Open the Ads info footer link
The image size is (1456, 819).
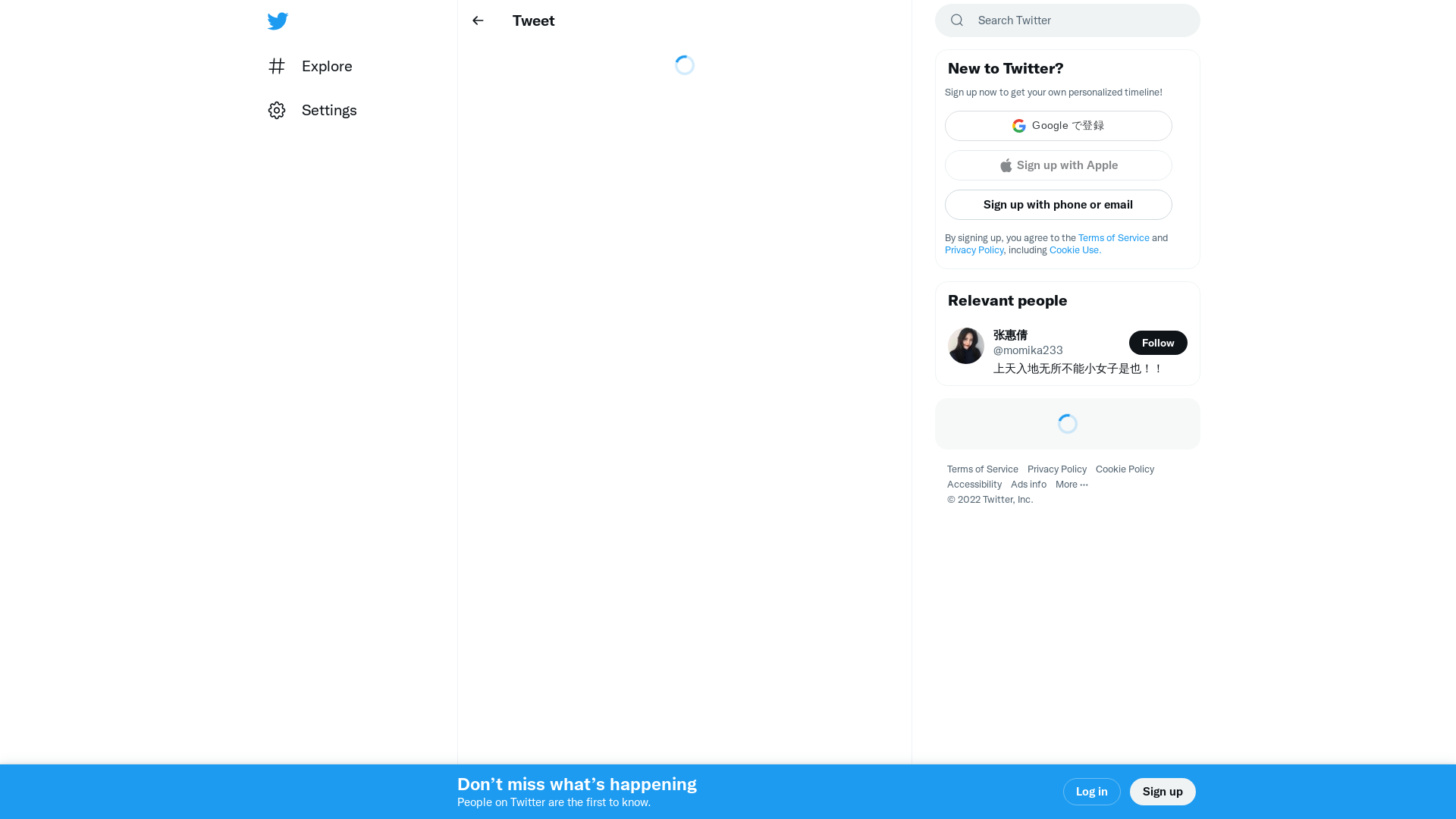pos(1028,485)
